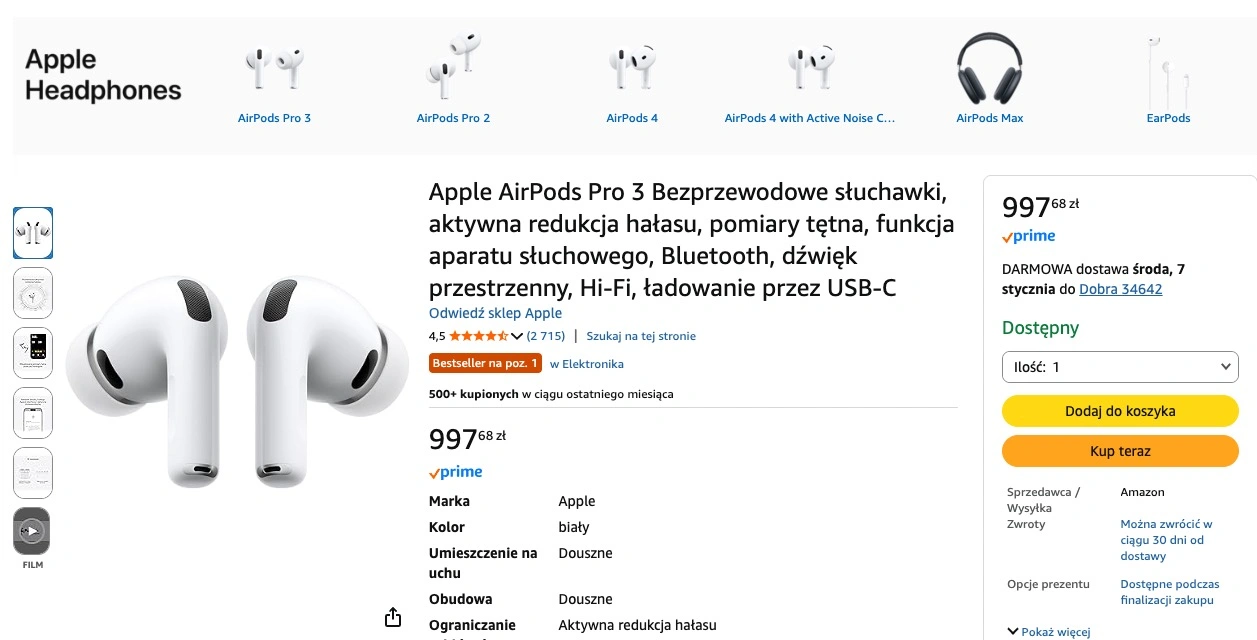Select AirPods Pro 3 icon in header
This screenshot has width=1257, height=640.
click(x=274, y=68)
